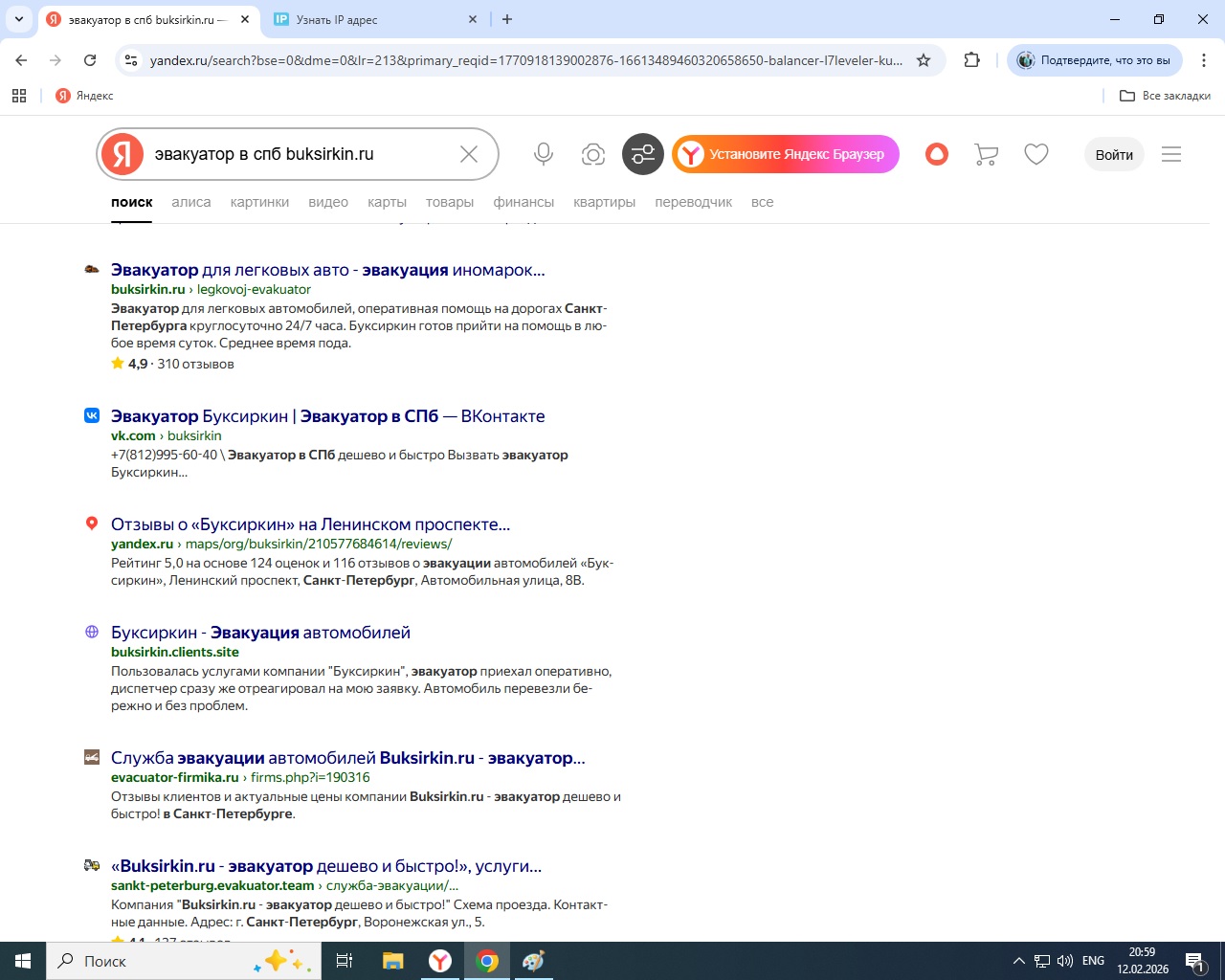1225x980 pixels.
Task: Open image search camera icon
Action: (x=593, y=154)
